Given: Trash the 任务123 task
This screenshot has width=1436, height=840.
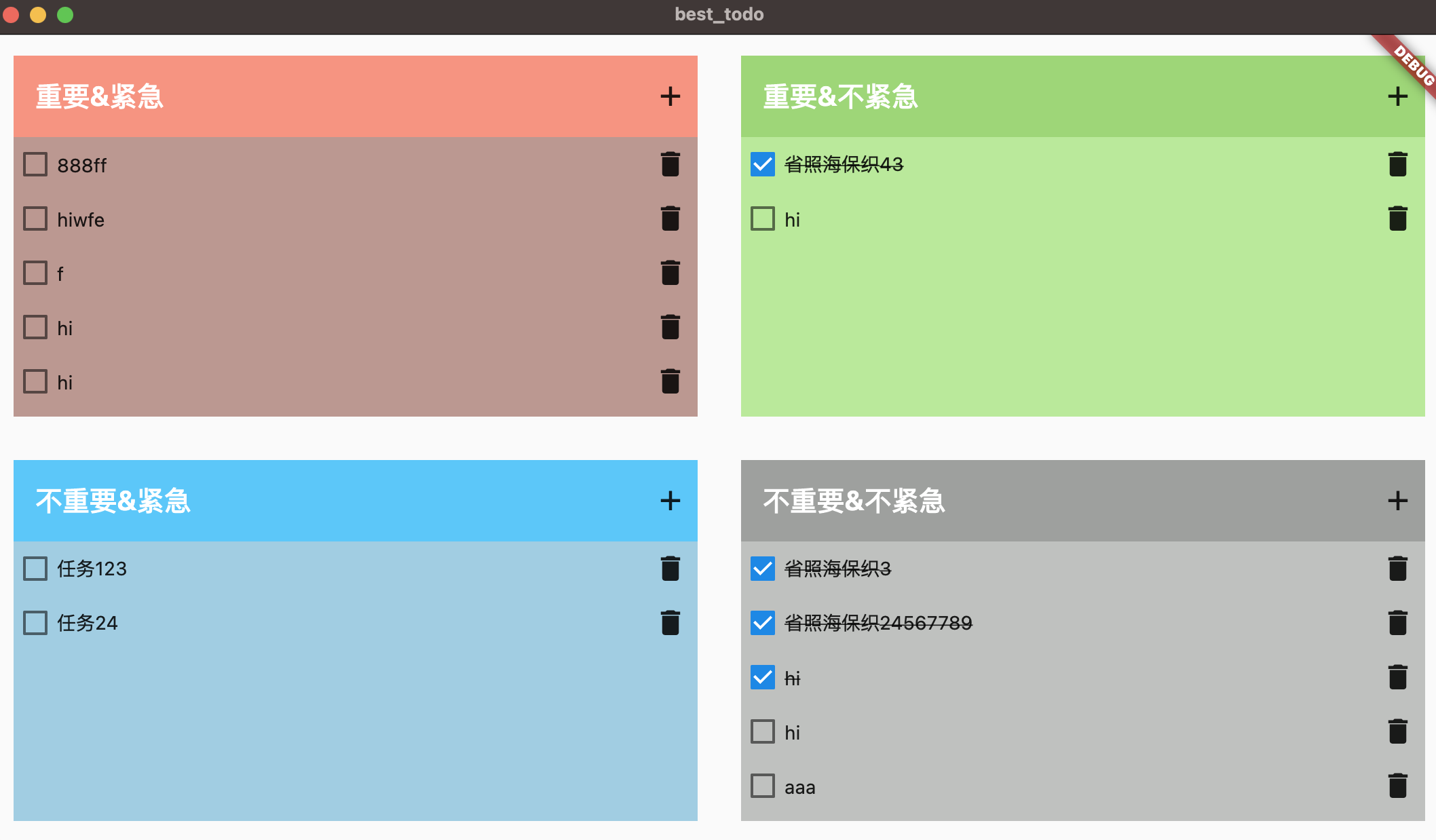Looking at the screenshot, I should pos(670,569).
